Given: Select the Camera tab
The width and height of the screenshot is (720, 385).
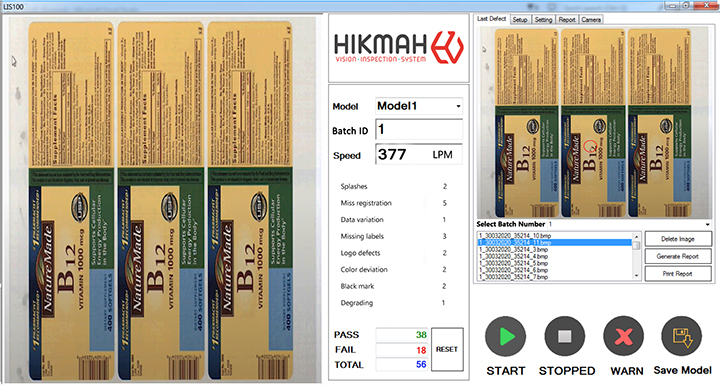Looking at the screenshot, I should (591, 19).
